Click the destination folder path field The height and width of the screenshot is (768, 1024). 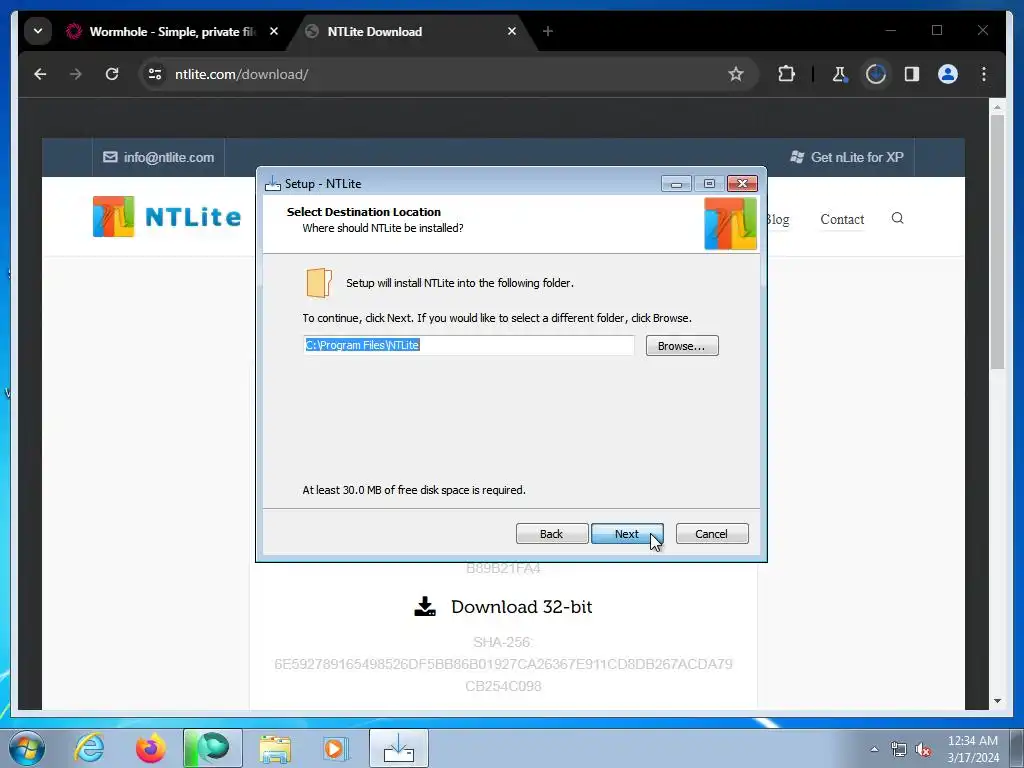click(469, 345)
